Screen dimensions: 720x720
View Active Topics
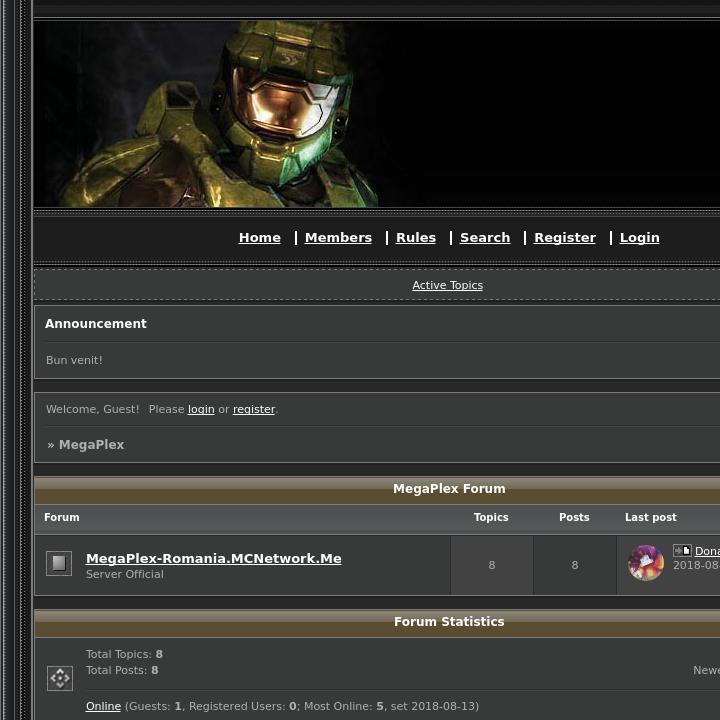[447, 286]
